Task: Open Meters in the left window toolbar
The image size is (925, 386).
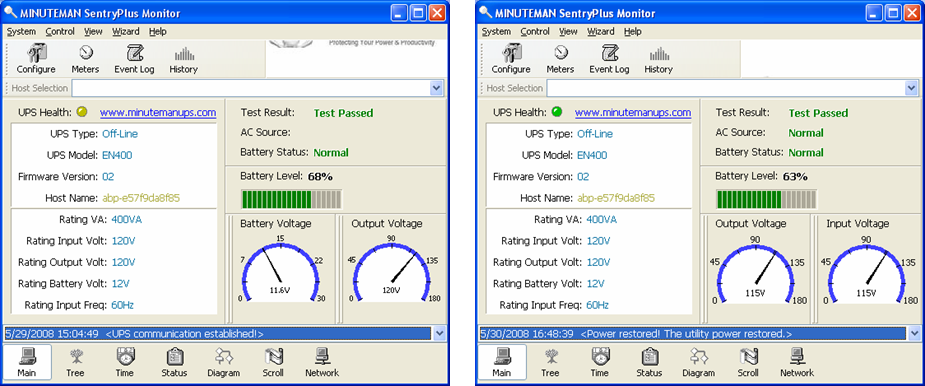Action: [x=86, y=59]
